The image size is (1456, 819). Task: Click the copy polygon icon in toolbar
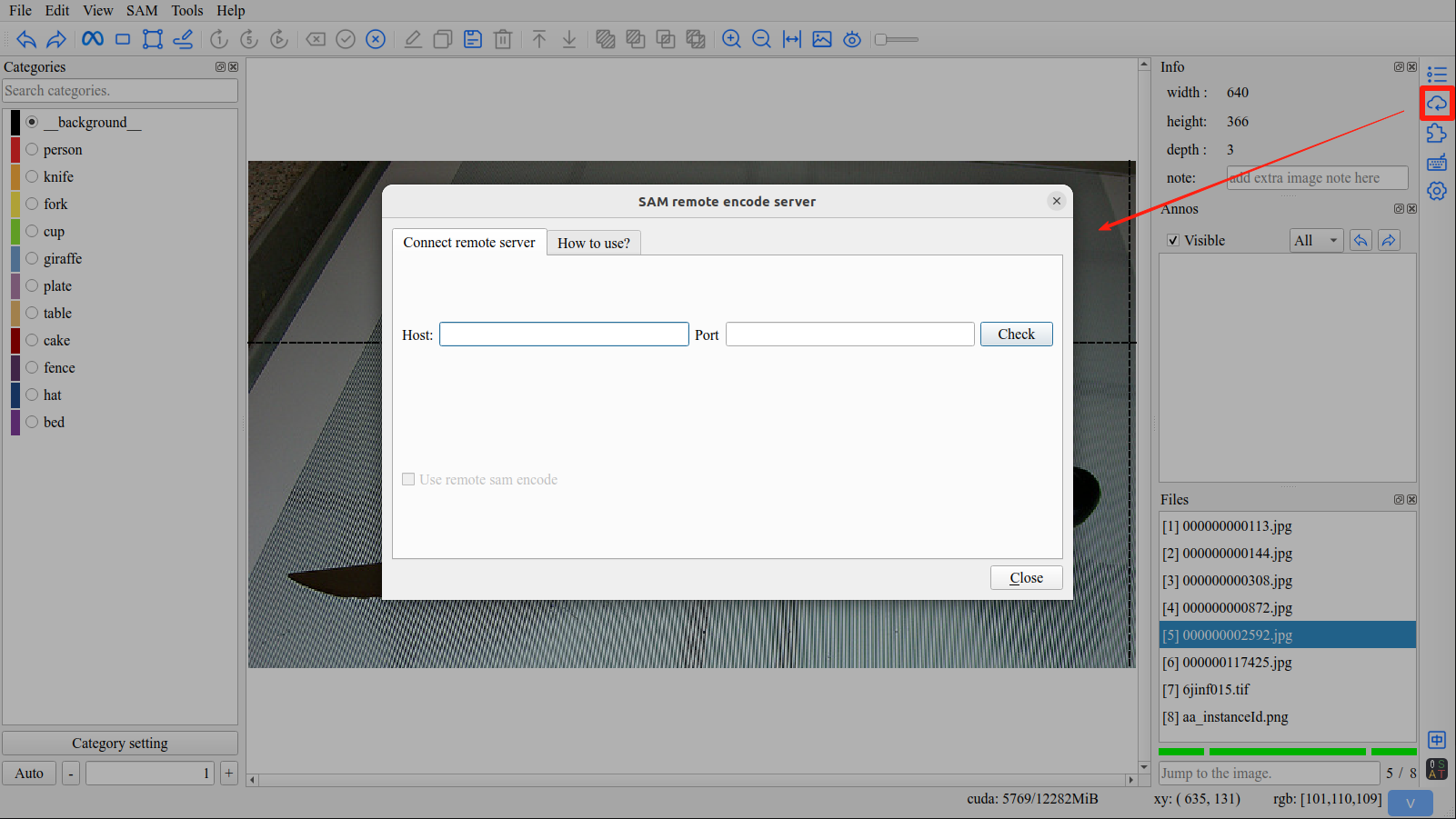pos(443,39)
